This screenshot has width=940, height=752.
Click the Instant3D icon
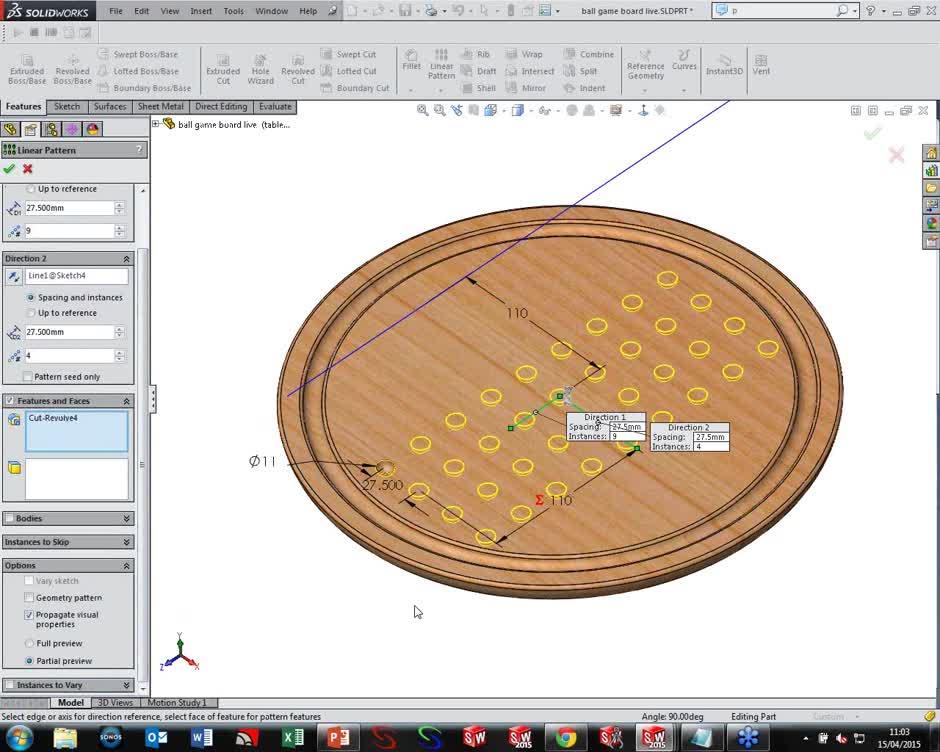[x=724, y=66]
